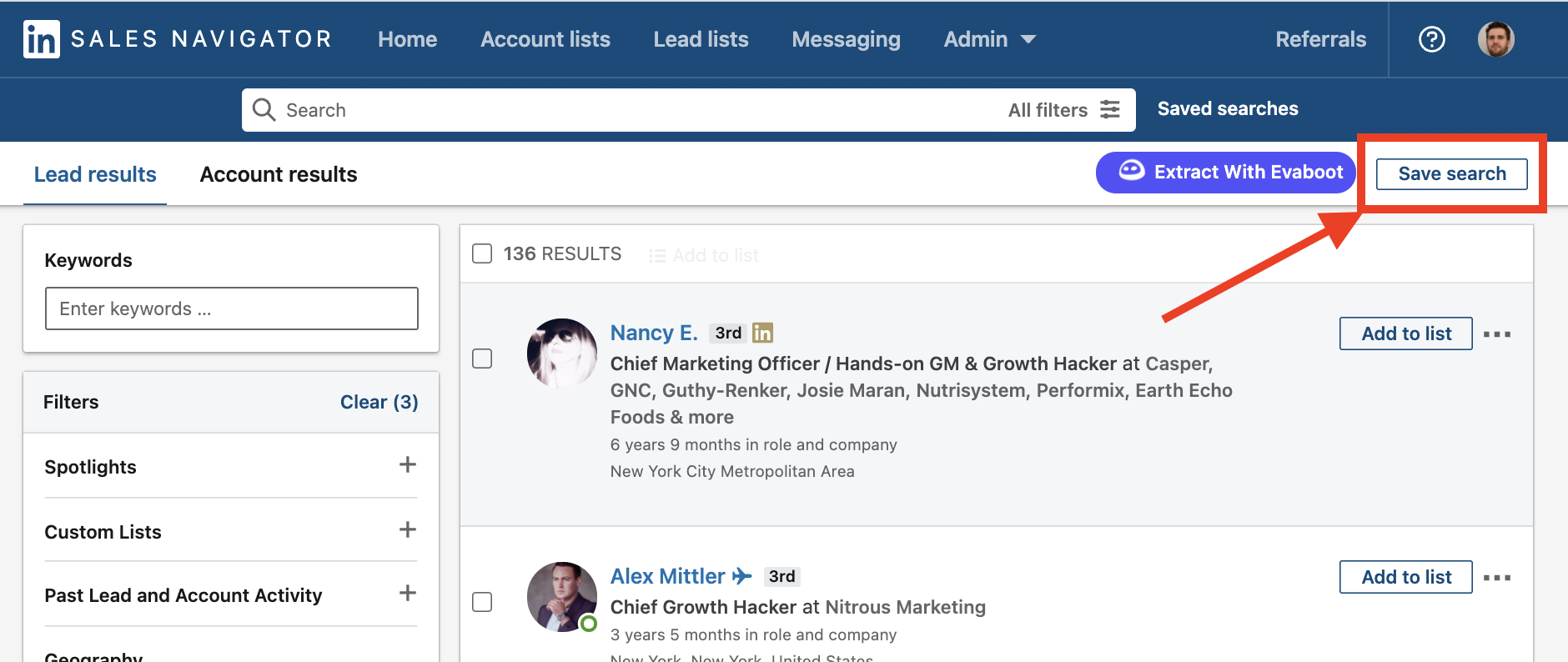Toggle the select-all 136 results checkbox

[x=482, y=253]
